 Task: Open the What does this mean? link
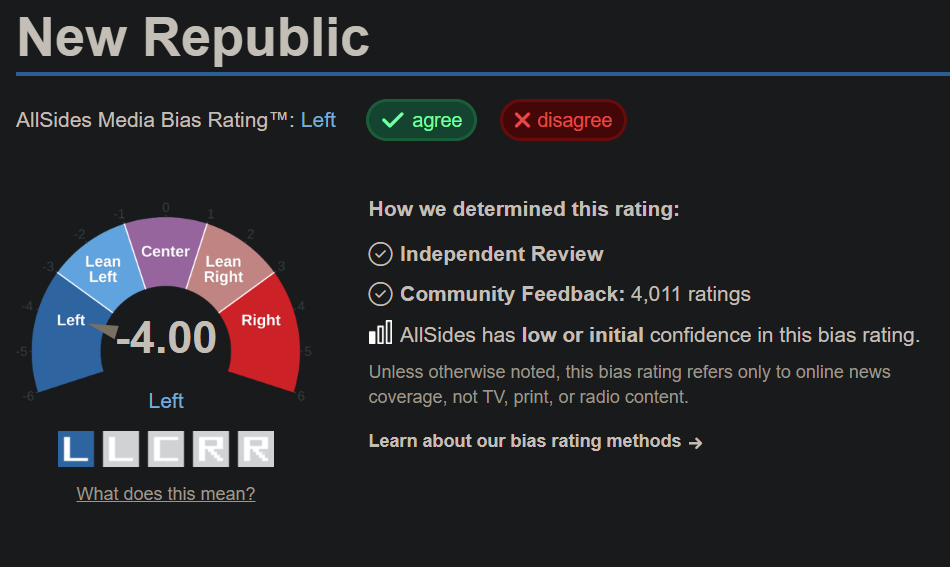pos(166,494)
